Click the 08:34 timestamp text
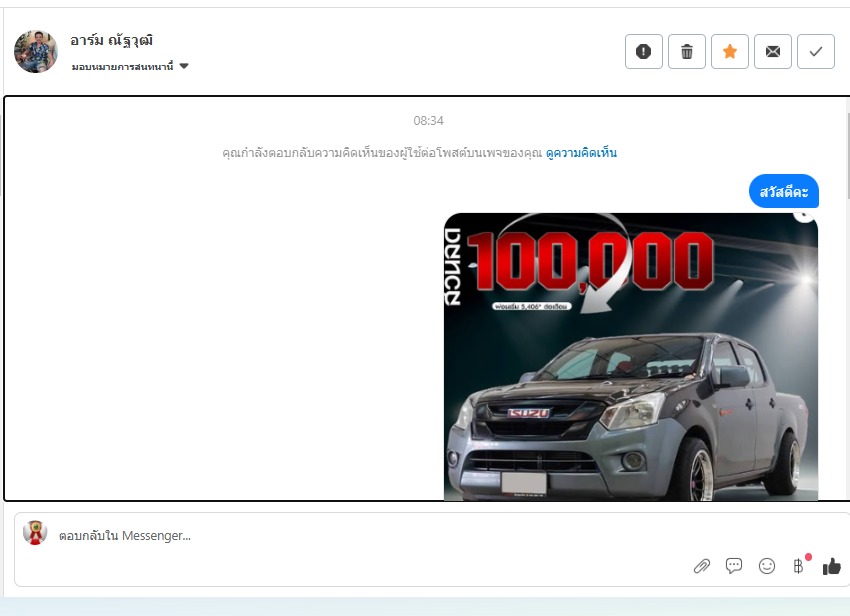Image resolution: width=850 pixels, height=616 pixels. point(428,120)
